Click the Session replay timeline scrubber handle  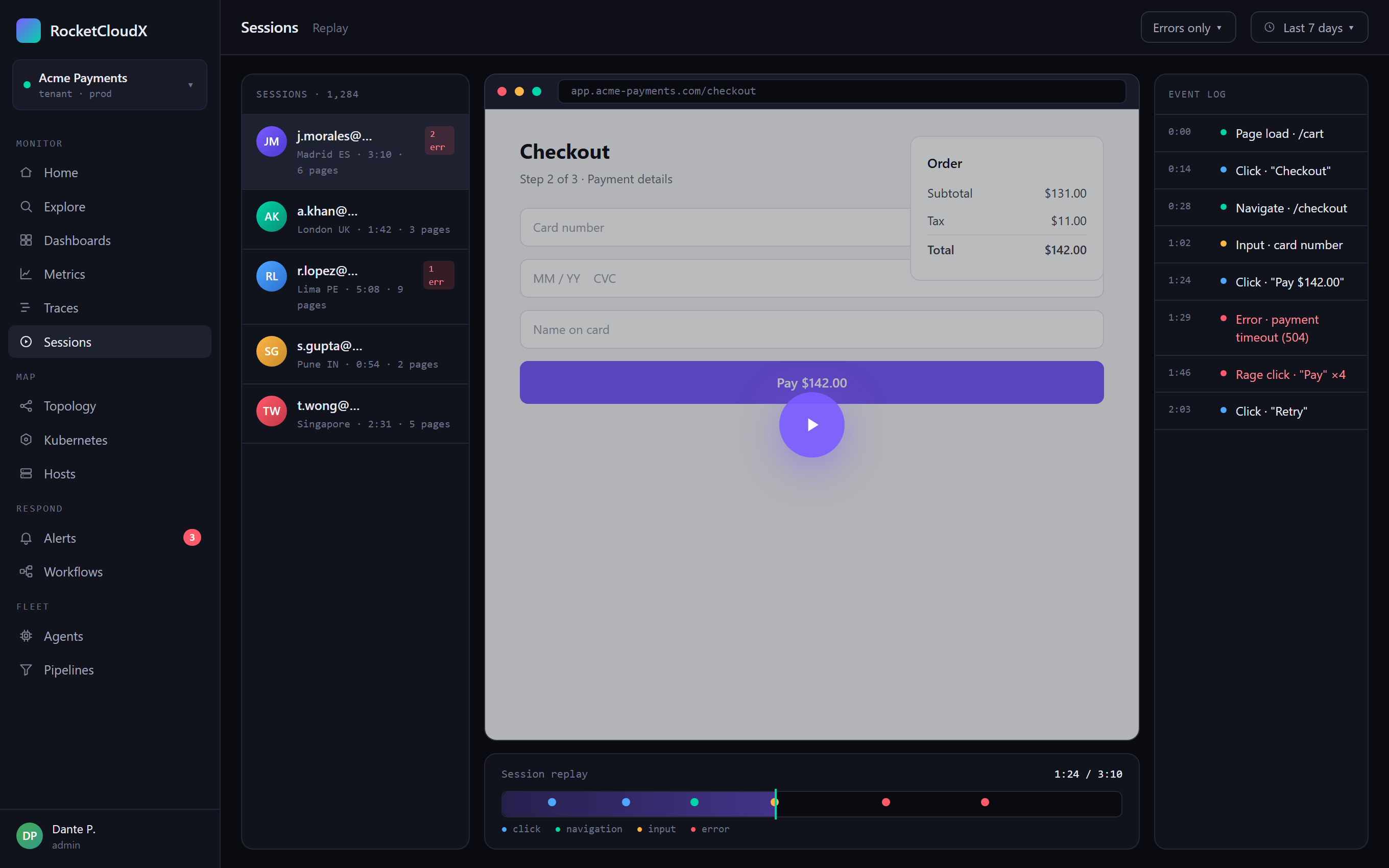775,804
